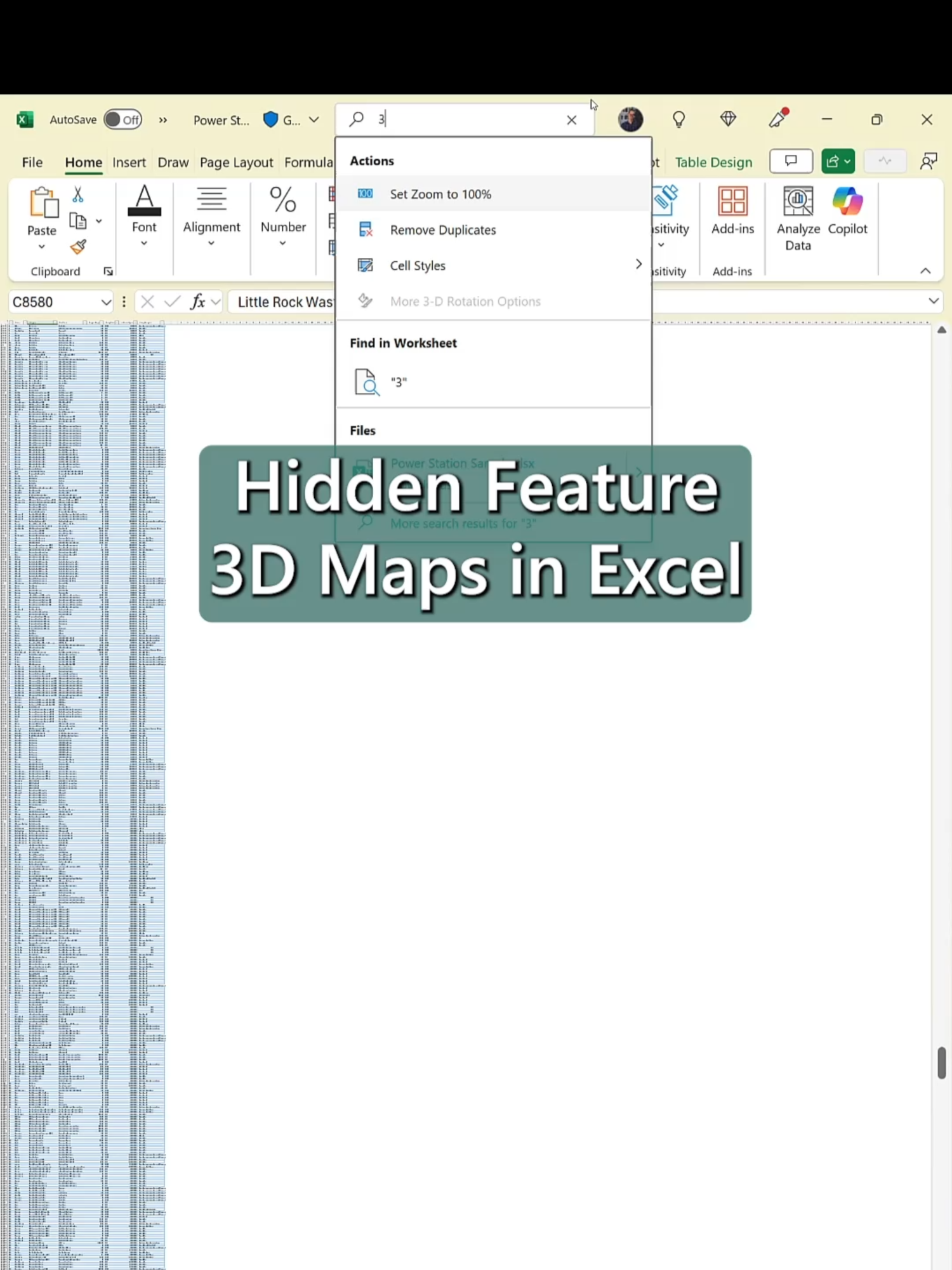
Task: Open the Add-ins button
Action: [x=733, y=211]
